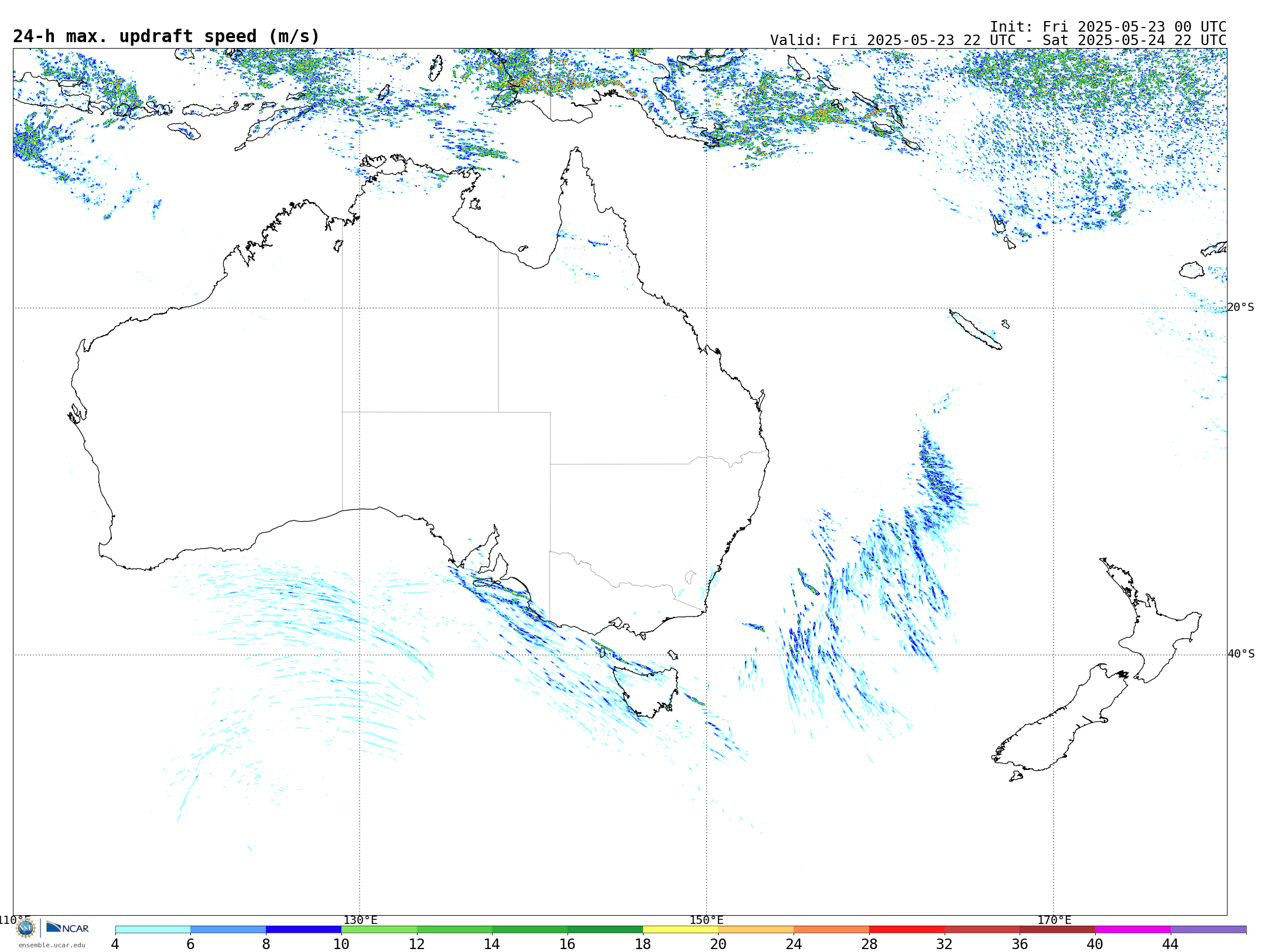Choose the yellow 18–20 colorbar segment
The width and height of the screenshot is (1265, 952).
681,930
